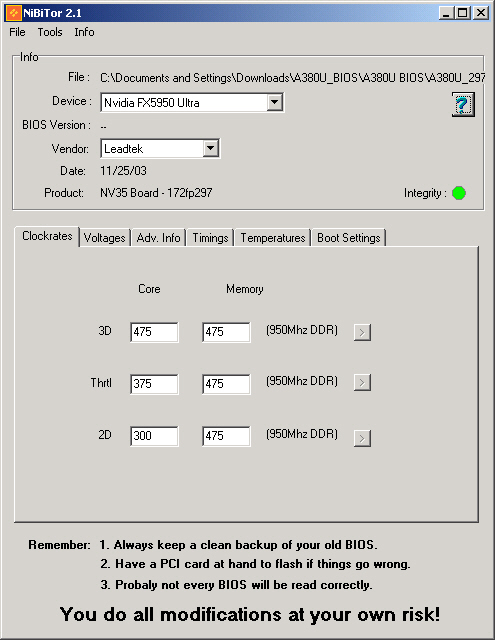The height and width of the screenshot is (640, 495).
Task: Click the 3D Core clock field
Action: tap(154, 332)
